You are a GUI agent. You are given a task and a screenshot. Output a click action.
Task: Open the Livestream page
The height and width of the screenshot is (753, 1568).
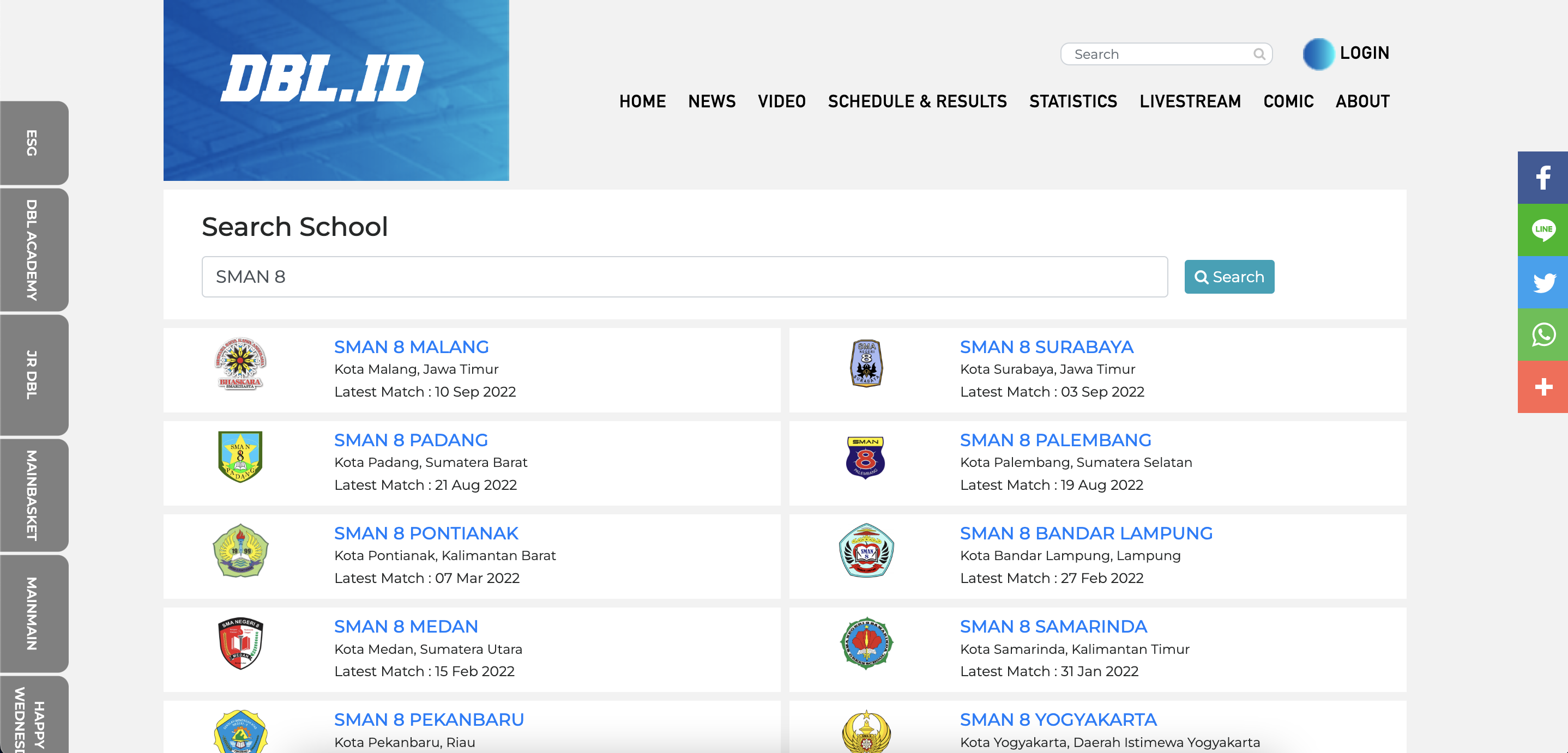1190,101
